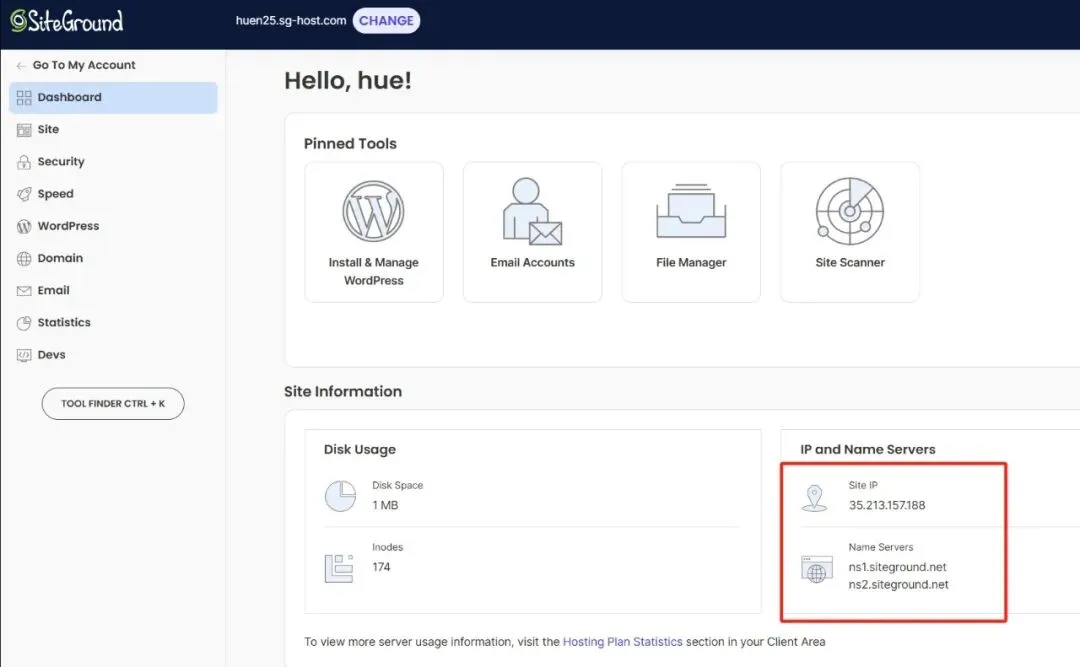Select the Site IP value 35.213.157.188
Screen dimensions: 1080x667
(887, 505)
